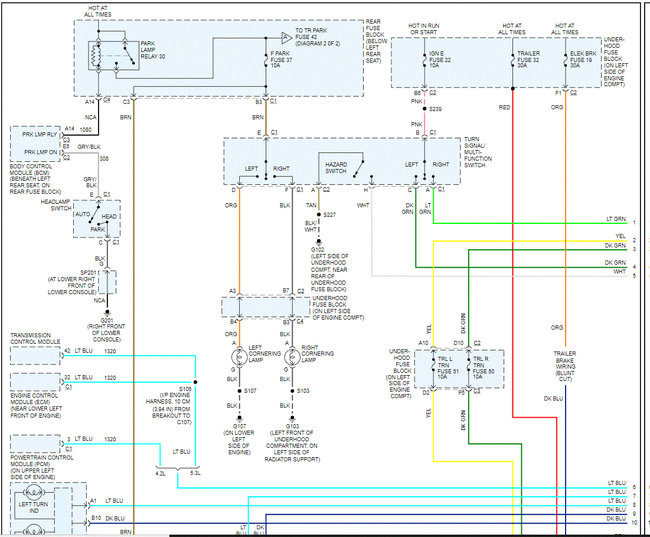
Task: Select the "TRANSMISSION CONTROL MODULE" label
Action: [x=35, y=338]
